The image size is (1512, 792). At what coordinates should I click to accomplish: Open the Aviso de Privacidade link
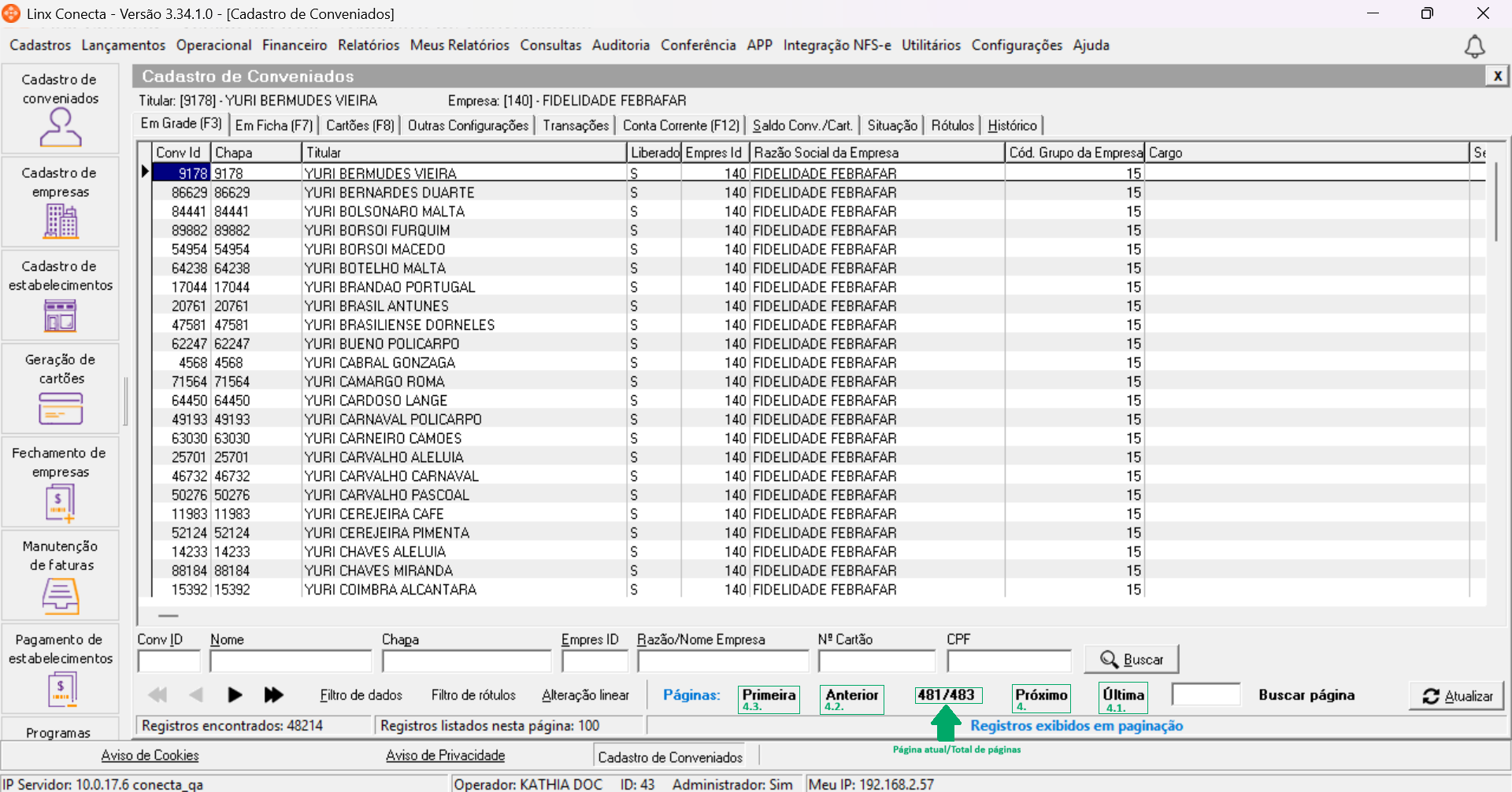[x=445, y=756]
